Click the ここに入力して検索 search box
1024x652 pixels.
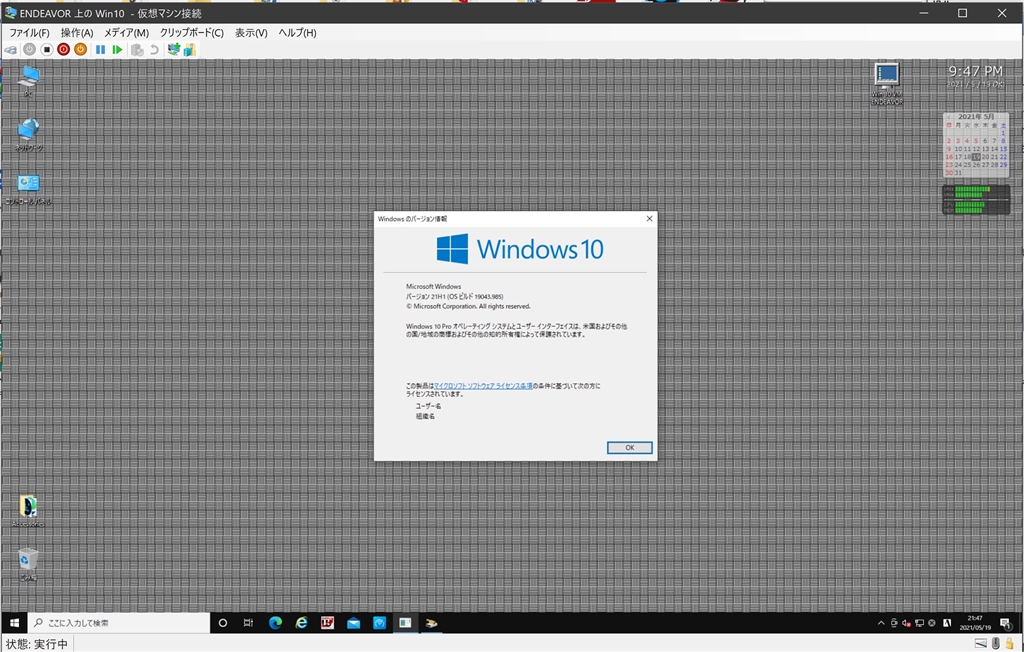coord(119,623)
